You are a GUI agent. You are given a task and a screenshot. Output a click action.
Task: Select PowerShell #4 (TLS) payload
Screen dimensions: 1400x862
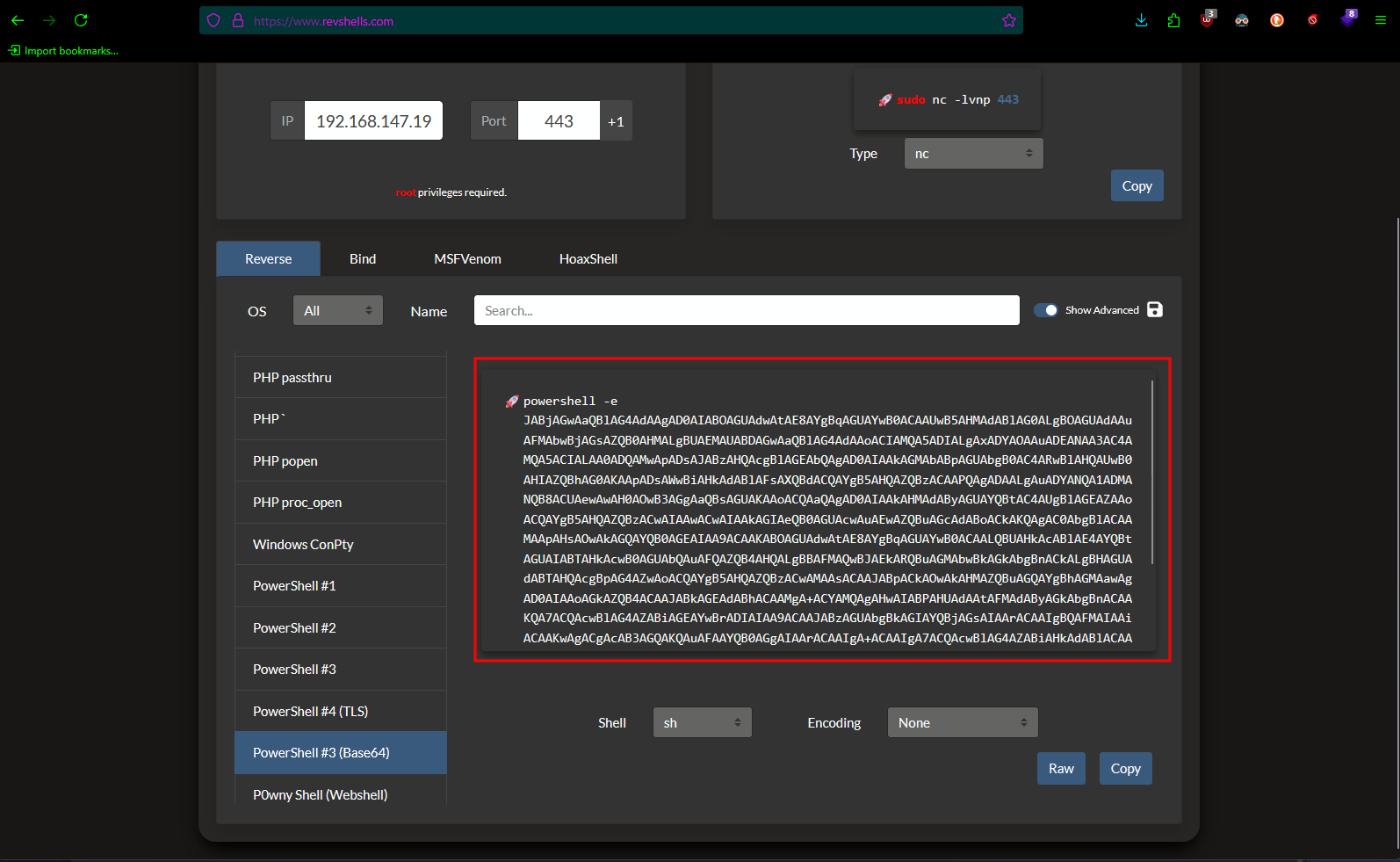pyautogui.click(x=341, y=711)
